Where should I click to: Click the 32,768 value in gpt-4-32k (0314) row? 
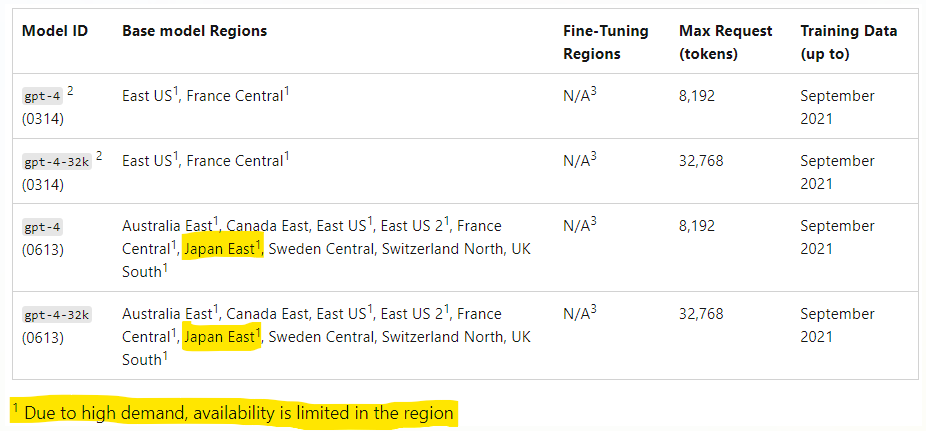[701, 161]
